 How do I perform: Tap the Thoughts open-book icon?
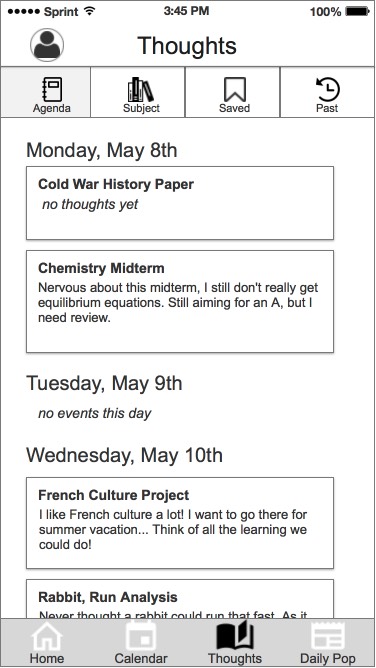point(235,636)
